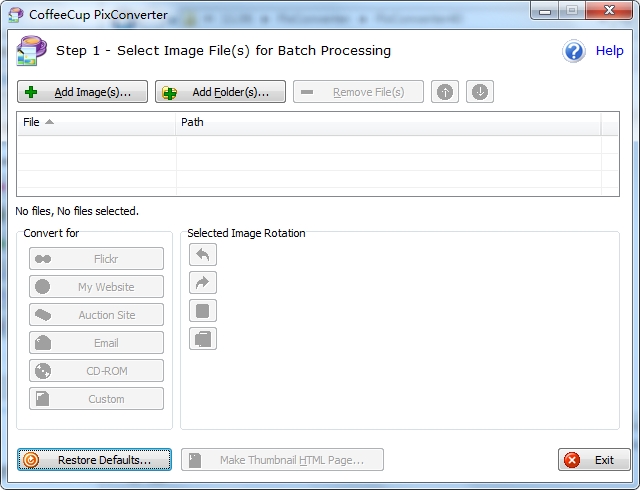640x490 pixels.
Task: Click Make Thumbnail HTML Page button
Action: tap(282, 460)
